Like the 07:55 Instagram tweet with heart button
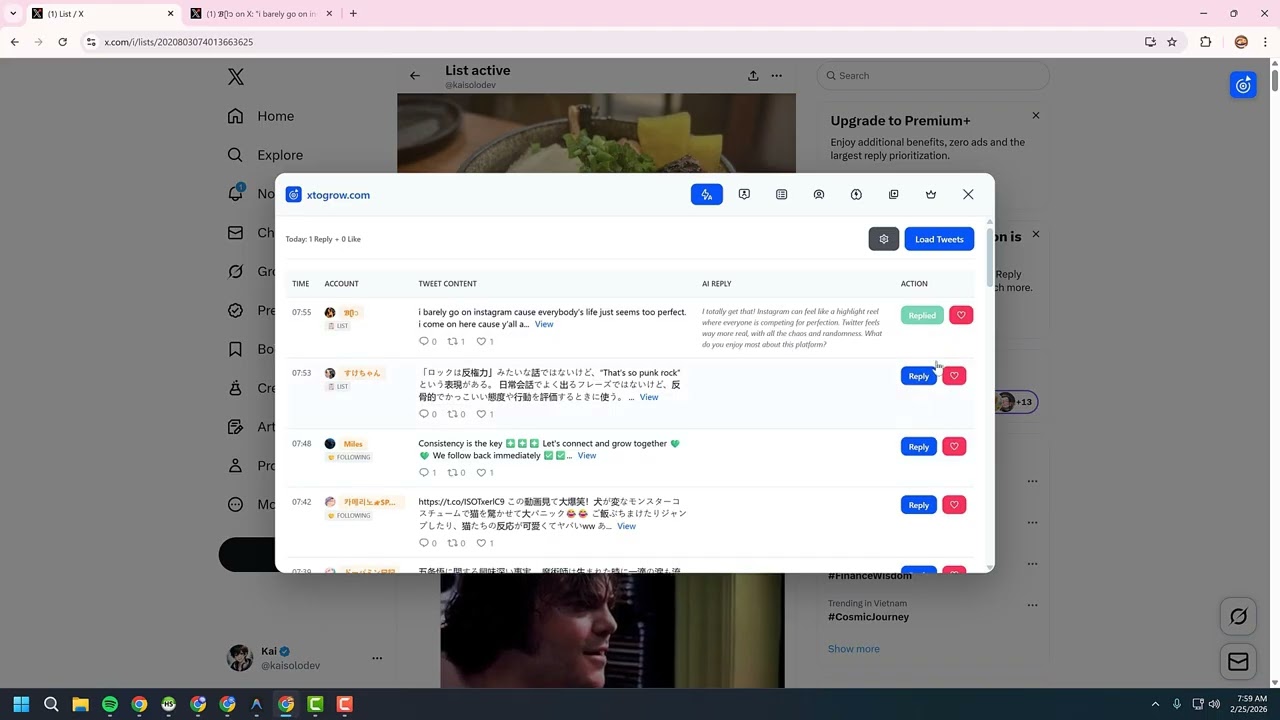The image size is (1280, 720). click(x=961, y=315)
